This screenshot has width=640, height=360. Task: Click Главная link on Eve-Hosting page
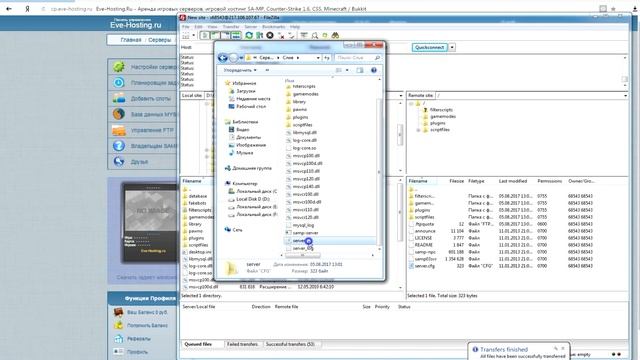tap(131, 40)
